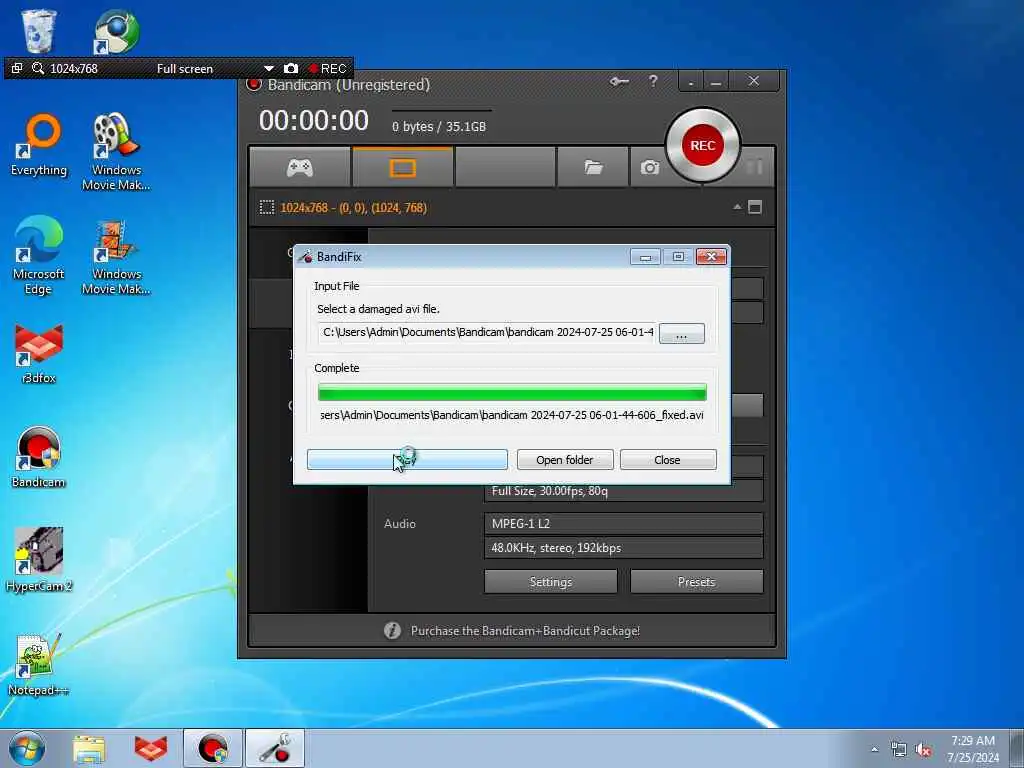Select the 1024x768 size on overlay bar

[x=74, y=69]
